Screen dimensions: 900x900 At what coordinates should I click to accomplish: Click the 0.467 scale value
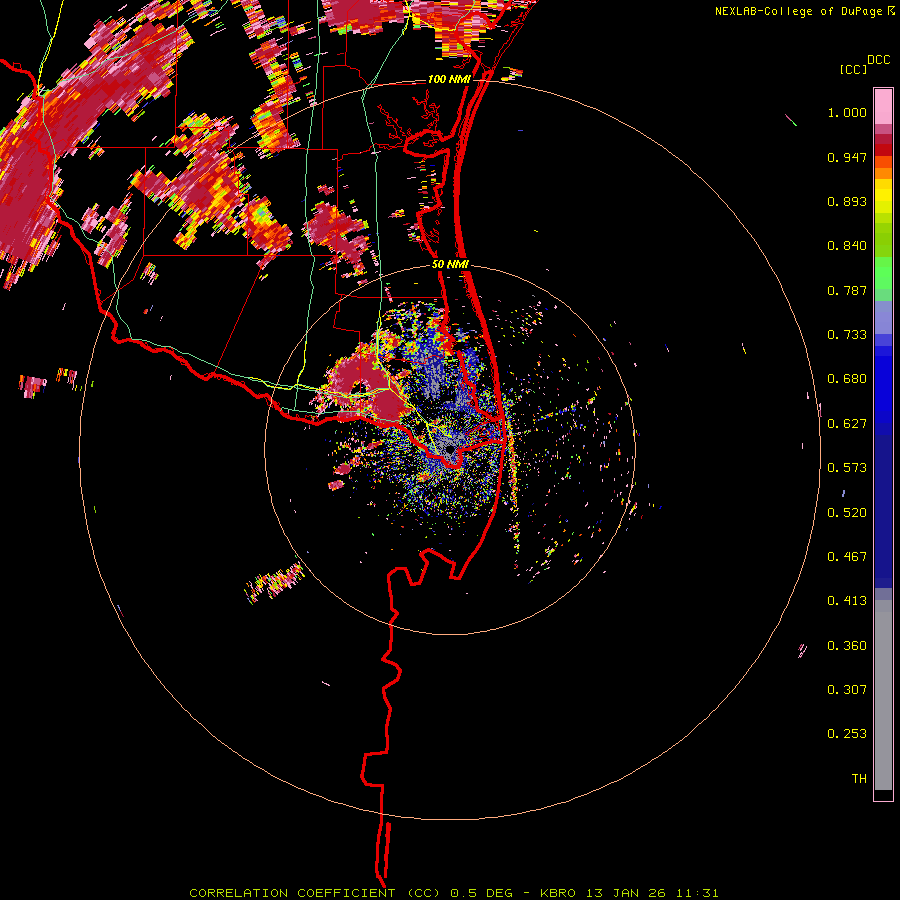847,557
